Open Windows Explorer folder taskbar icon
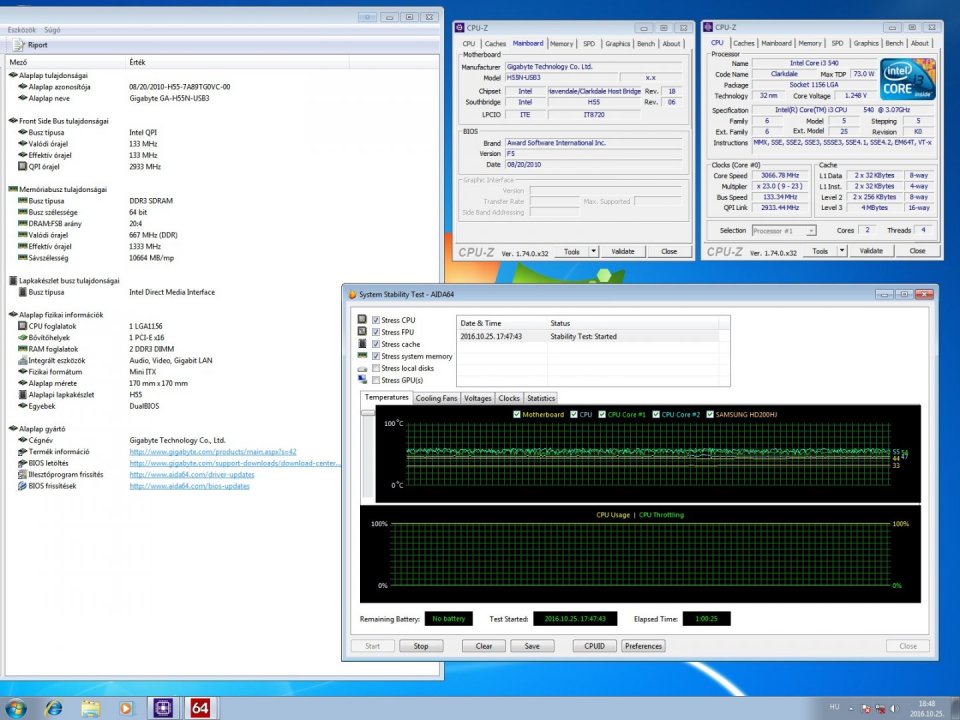The image size is (960, 720). coord(90,708)
